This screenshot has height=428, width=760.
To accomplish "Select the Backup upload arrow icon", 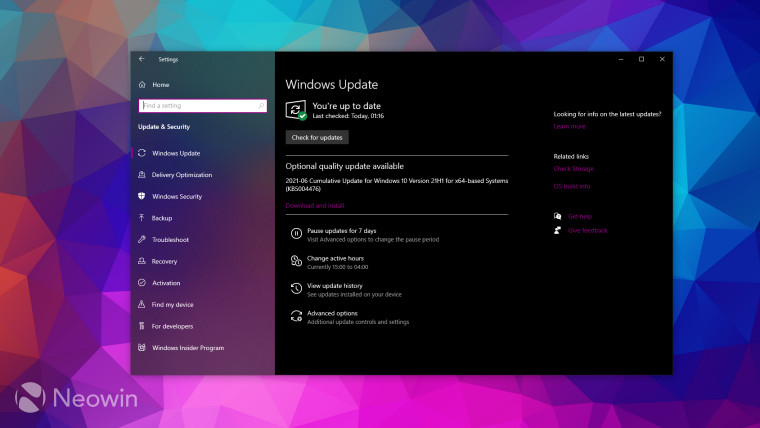I will point(142,218).
